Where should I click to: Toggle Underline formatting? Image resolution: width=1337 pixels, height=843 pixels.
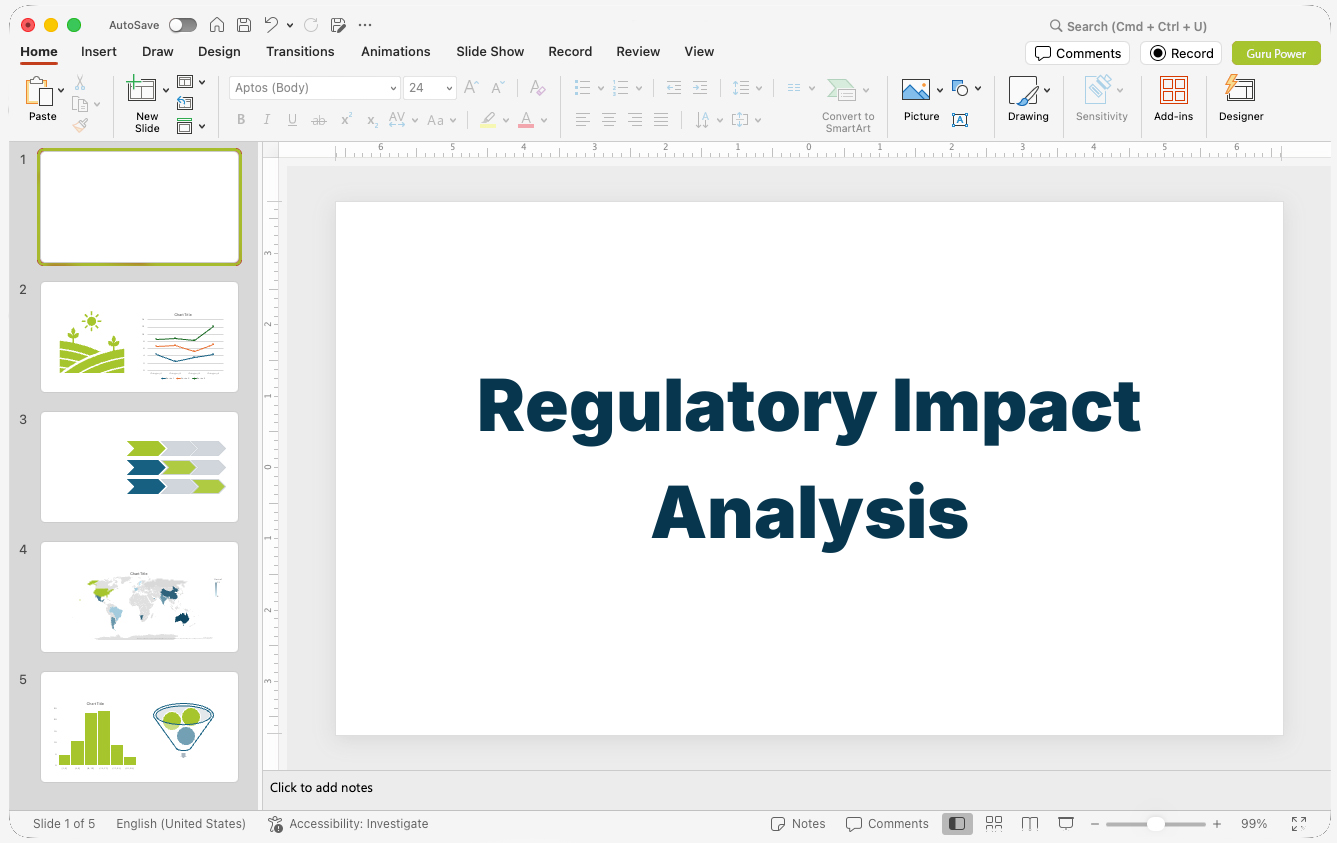click(292, 120)
